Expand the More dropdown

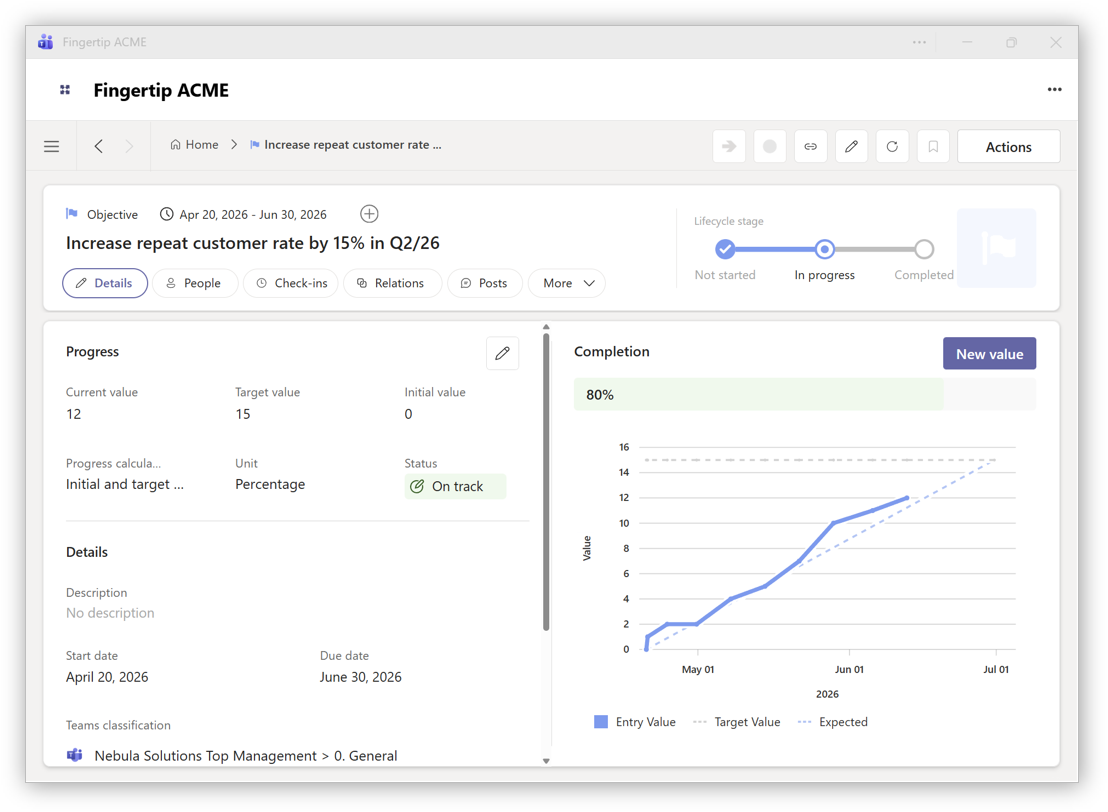[x=567, y=284]
